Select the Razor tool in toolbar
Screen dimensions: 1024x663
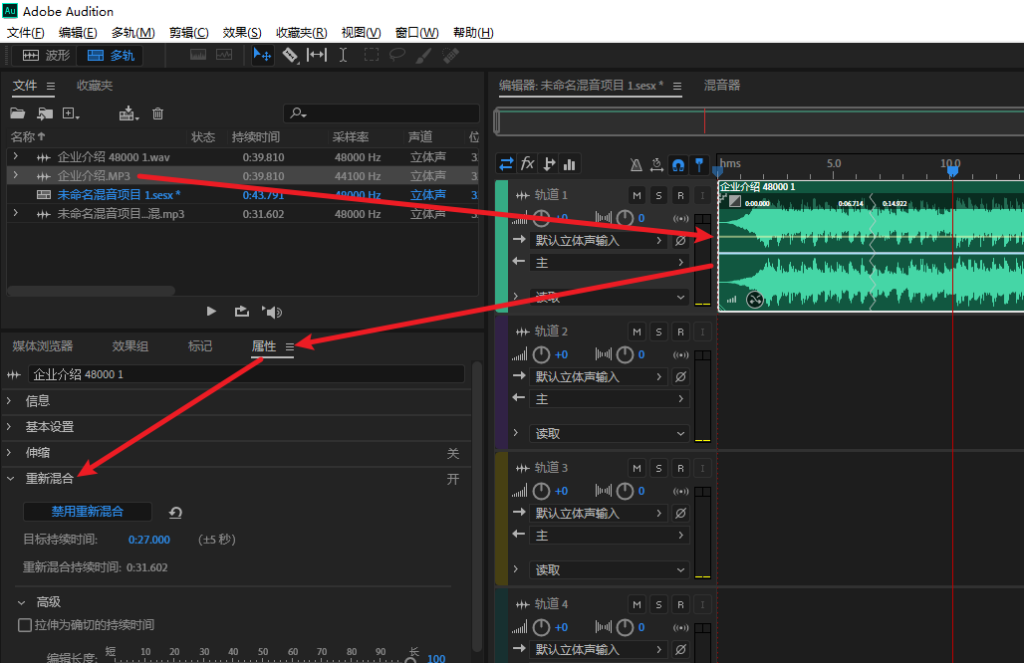290,55
